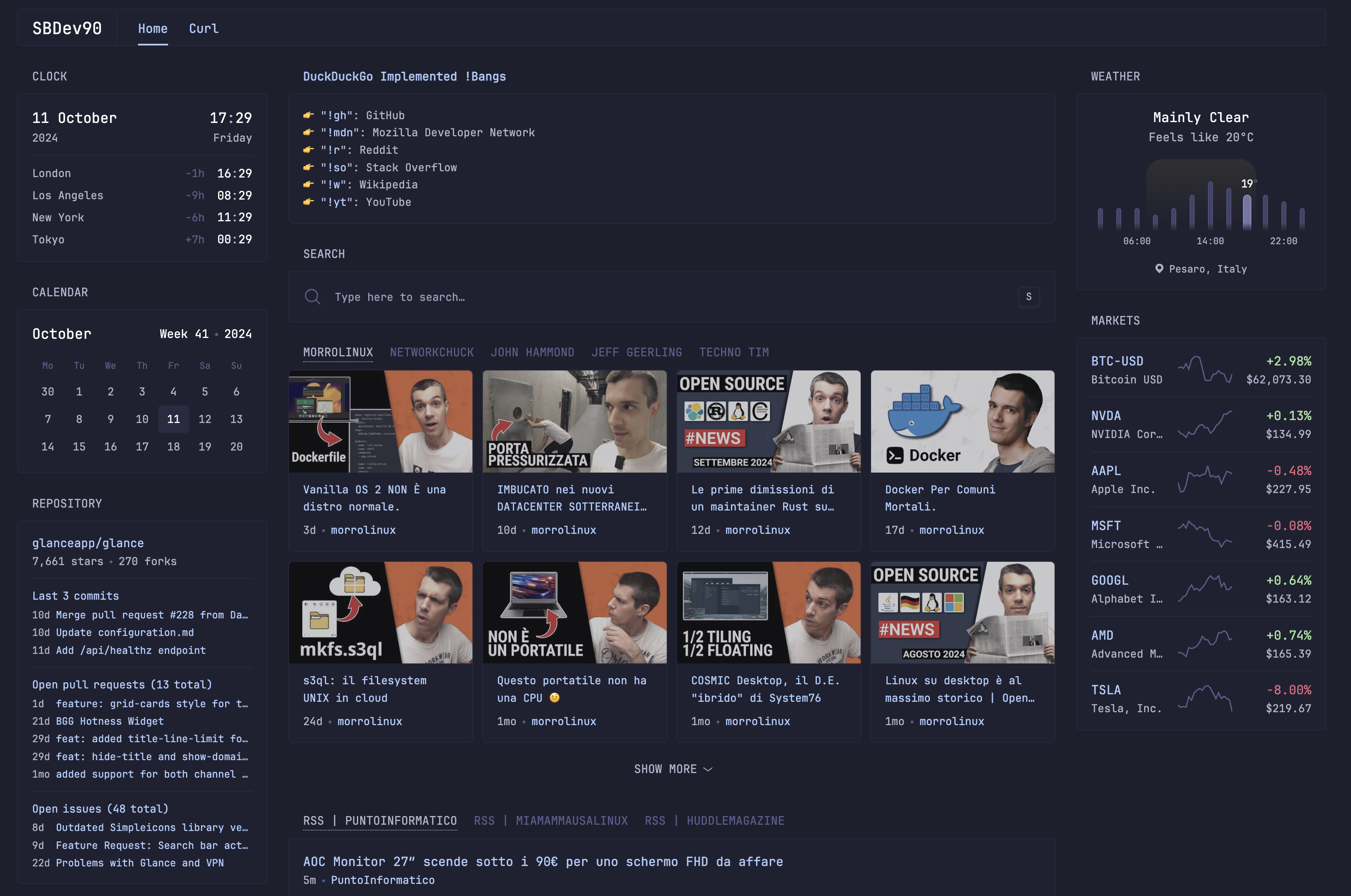The height and width of the screenshot is (896, 1351).
Task: Switch to the Jeff Geerling tab
Action: pos(636,352)
